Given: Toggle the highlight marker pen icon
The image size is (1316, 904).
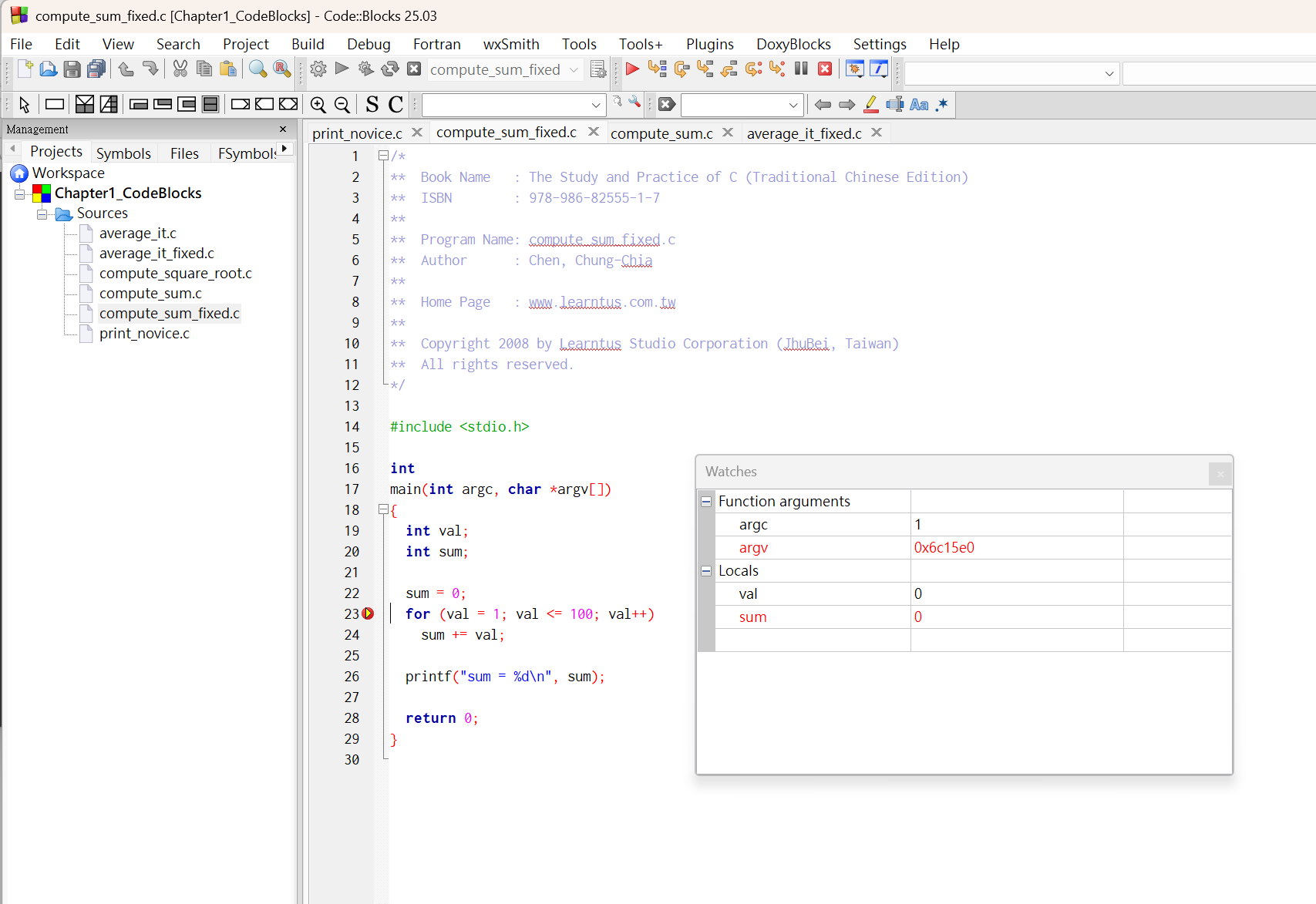Looking at the screenshot, I should point(871,105).
